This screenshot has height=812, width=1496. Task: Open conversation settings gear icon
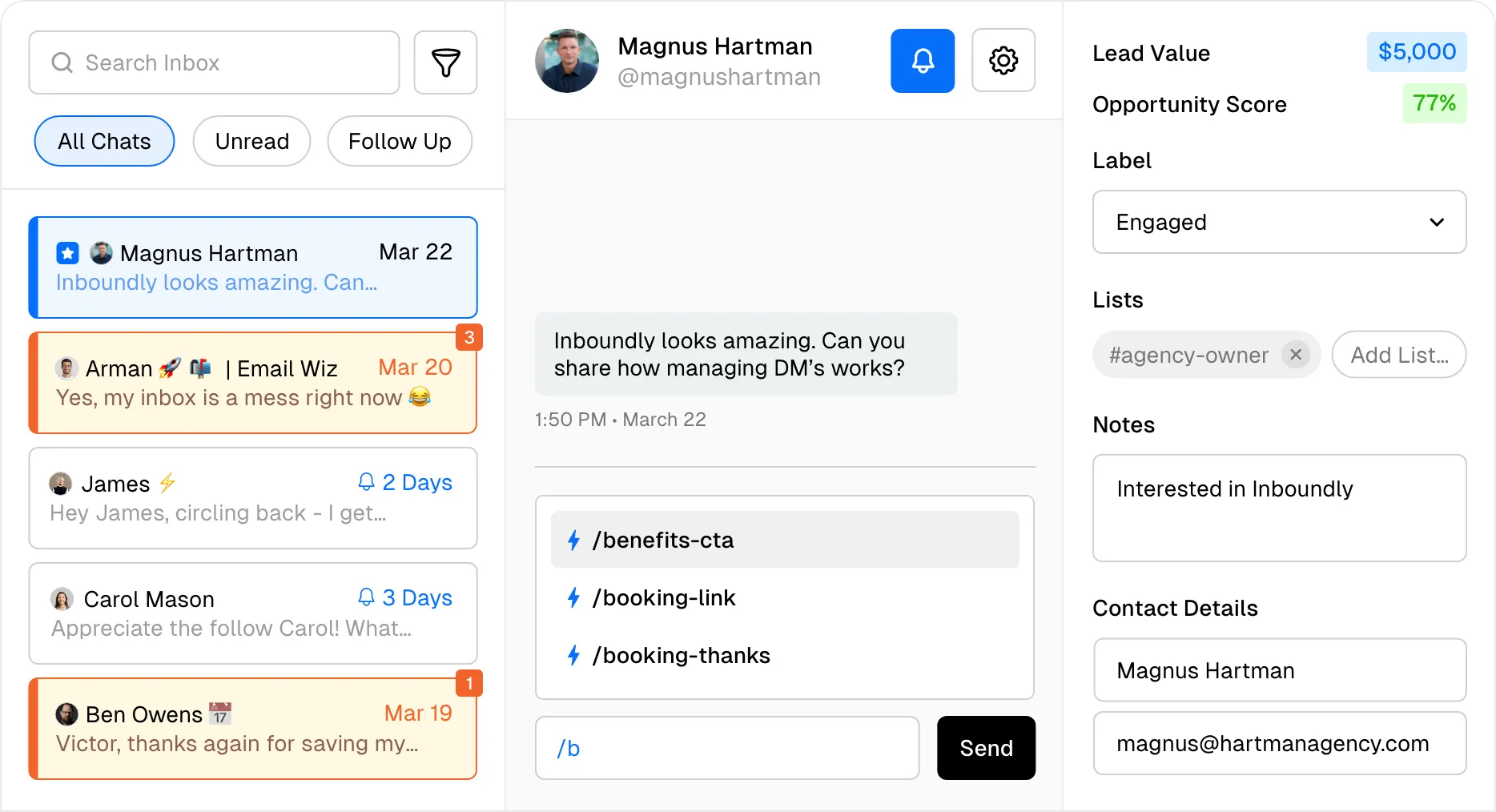1003,61
